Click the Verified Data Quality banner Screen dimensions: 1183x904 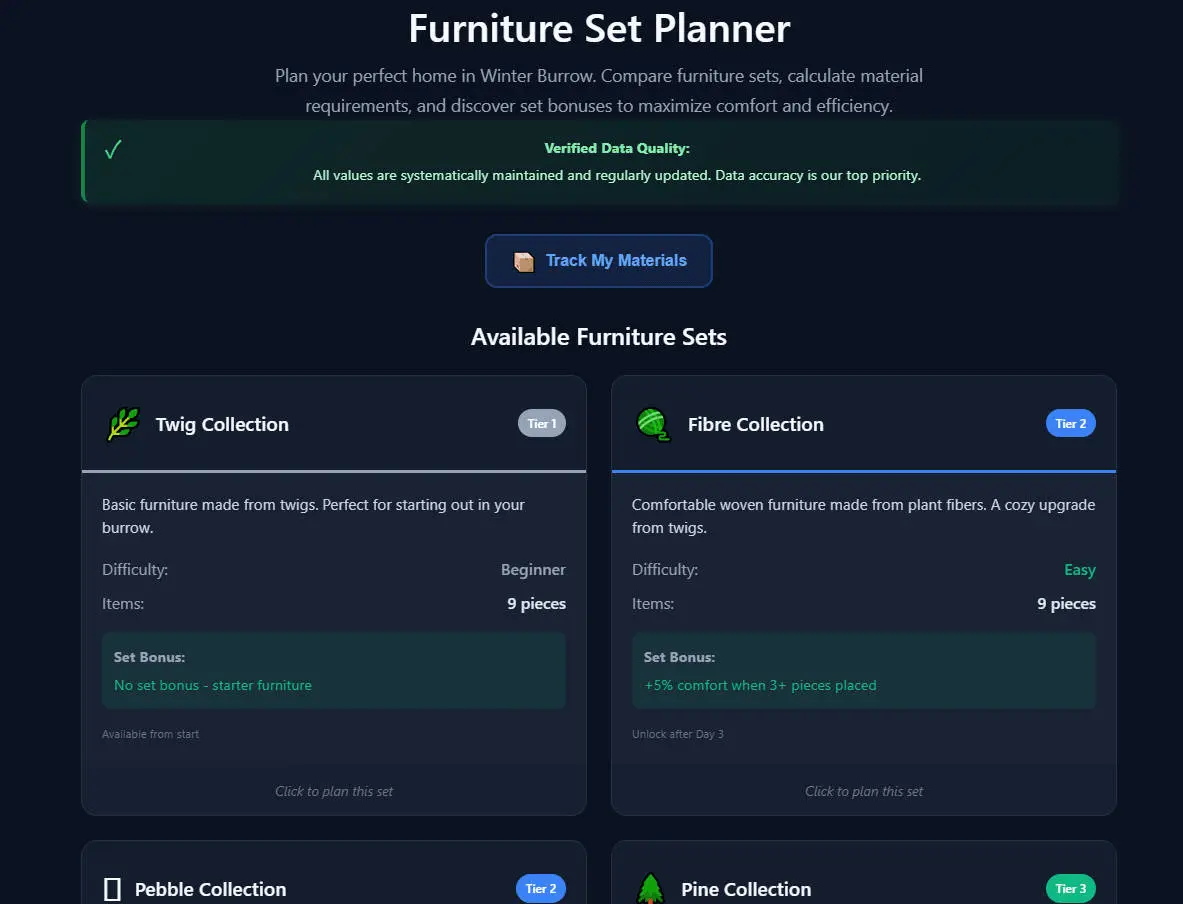click(598, 162)
